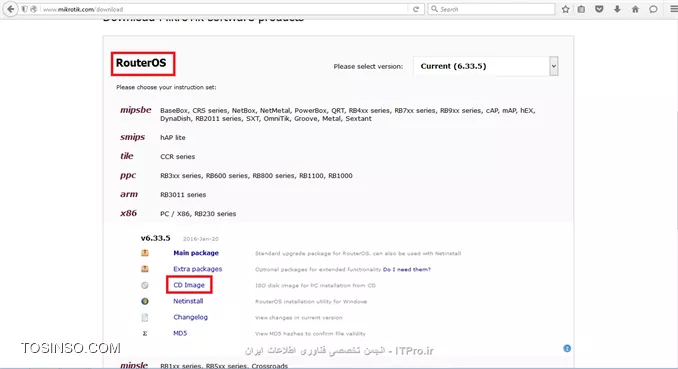This screenshot has width=678, height=369.
Task: Click the Changelog document icon
Action: pos(145,317)
